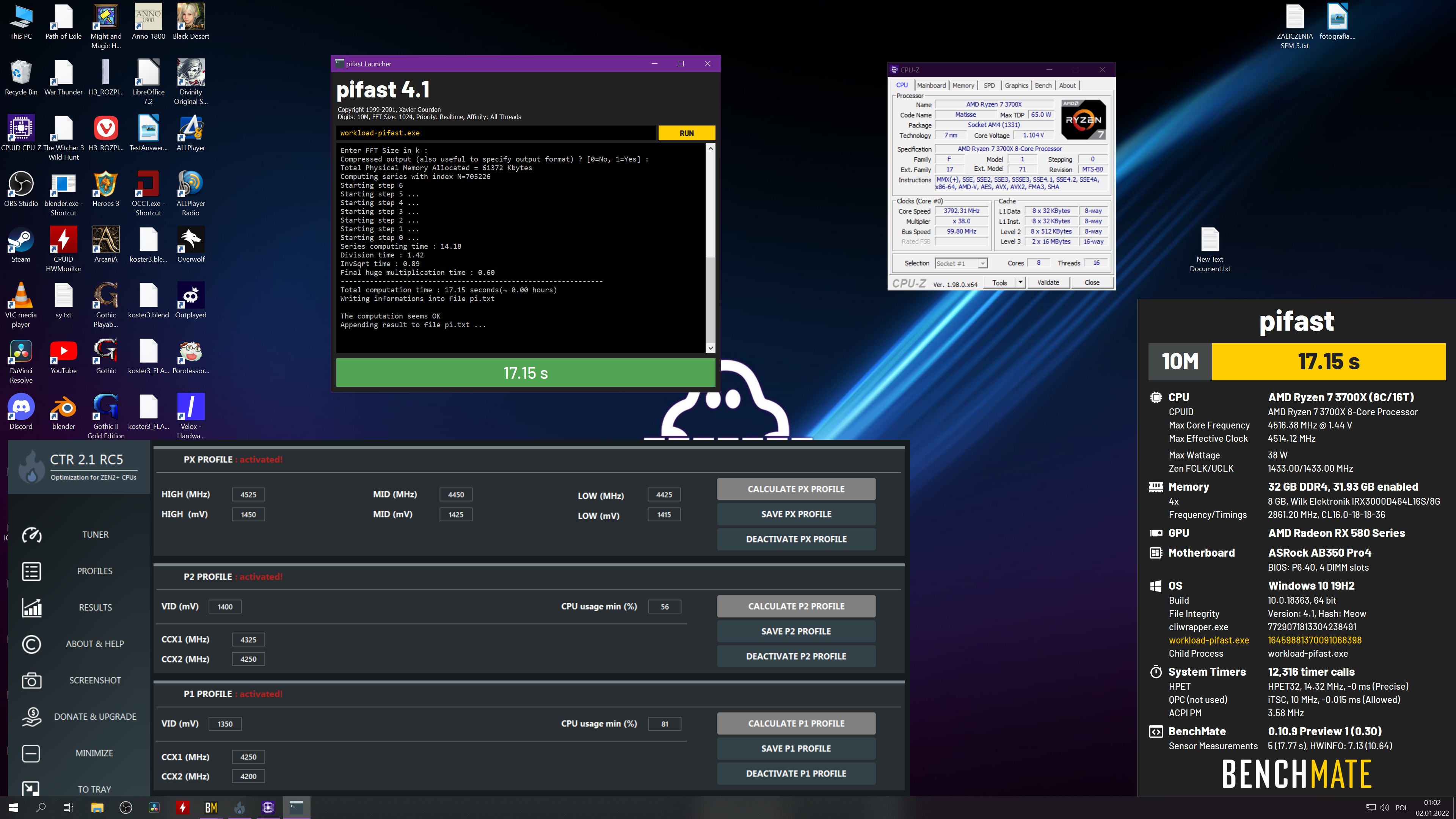Screen dimensions: 1456x819
Task: Open File Explorer from the taskbar
Action: pyautogui.click(x=97, y=808)
